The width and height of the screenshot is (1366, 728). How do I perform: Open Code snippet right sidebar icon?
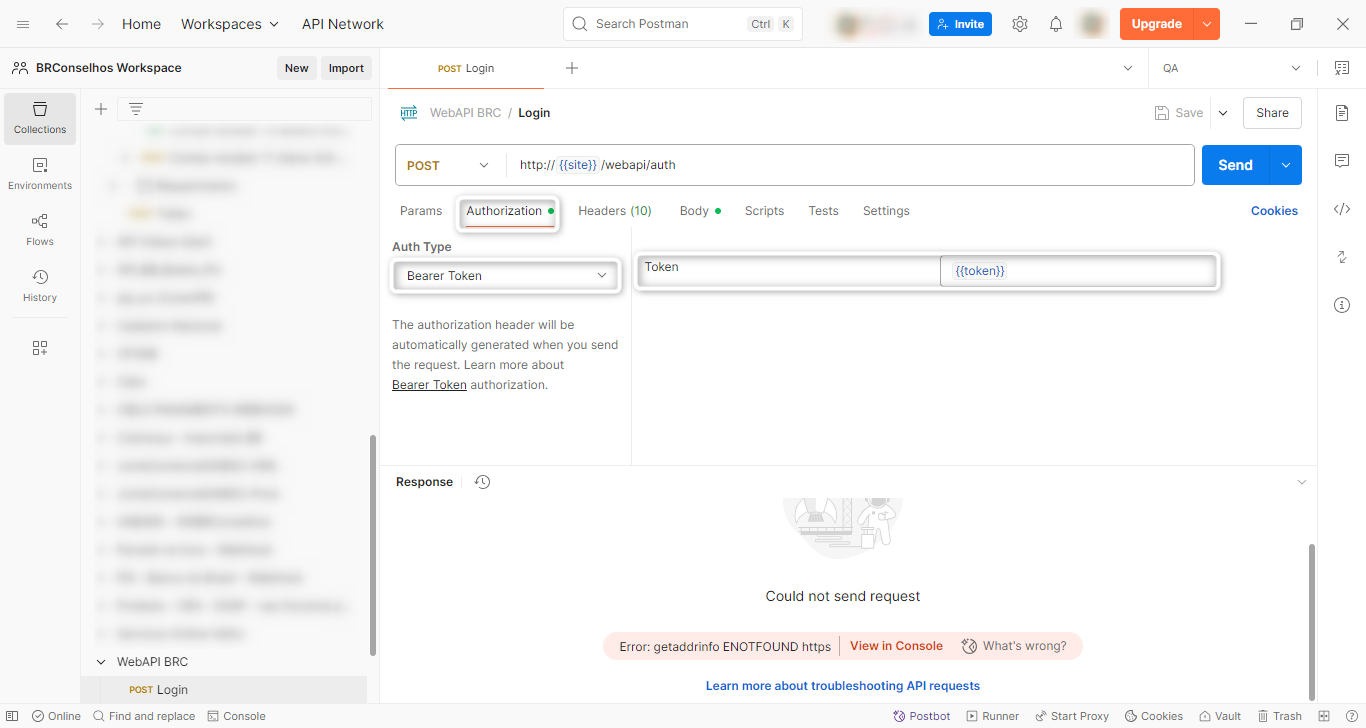tap(1342, 209)
